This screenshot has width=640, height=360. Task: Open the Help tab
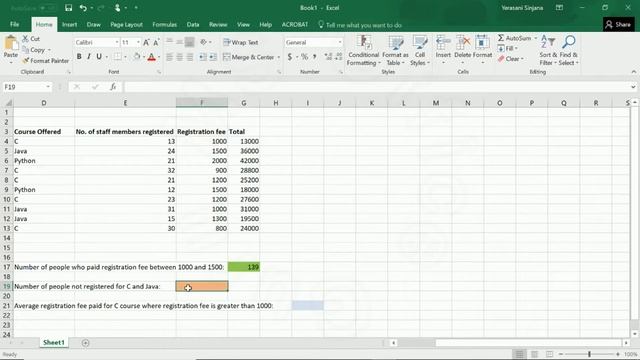point(265,24)
